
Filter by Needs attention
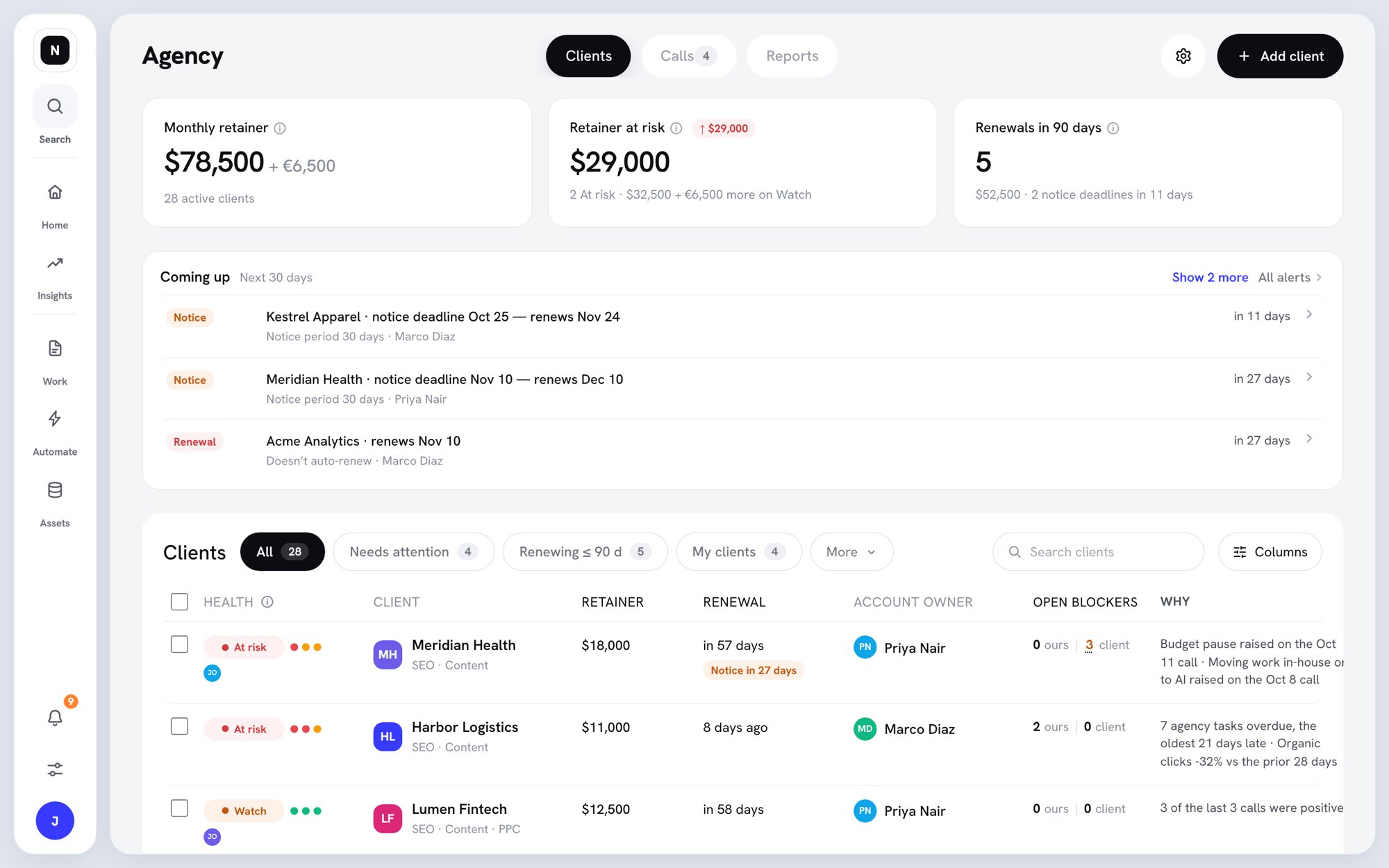[x=413, y=552]
